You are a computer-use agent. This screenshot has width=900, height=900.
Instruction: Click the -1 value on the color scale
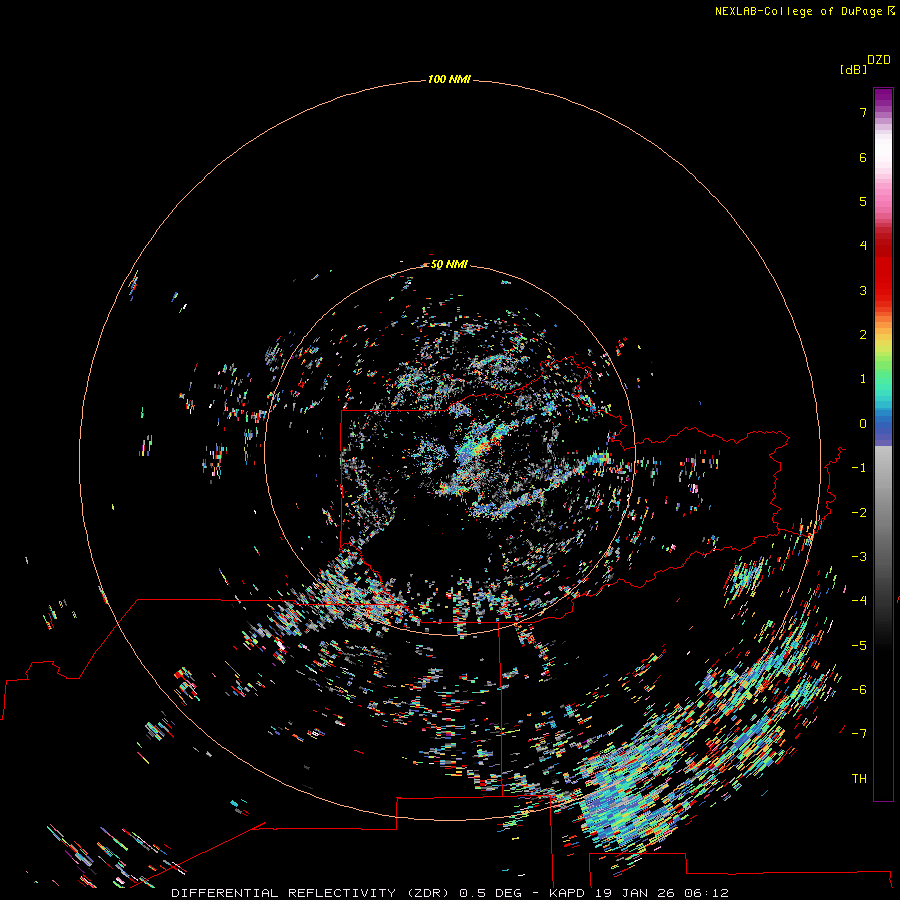coord(859,468)
